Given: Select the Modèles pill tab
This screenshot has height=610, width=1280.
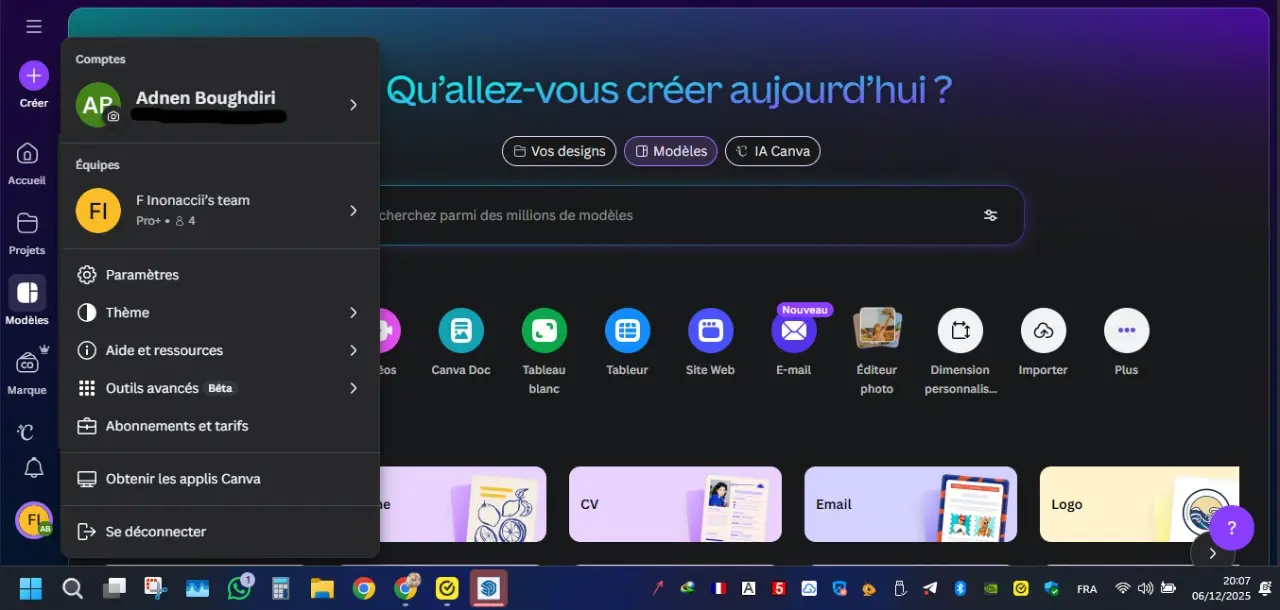Looking at the screenshot, I should pyautogui.click(x=670, y=151).
